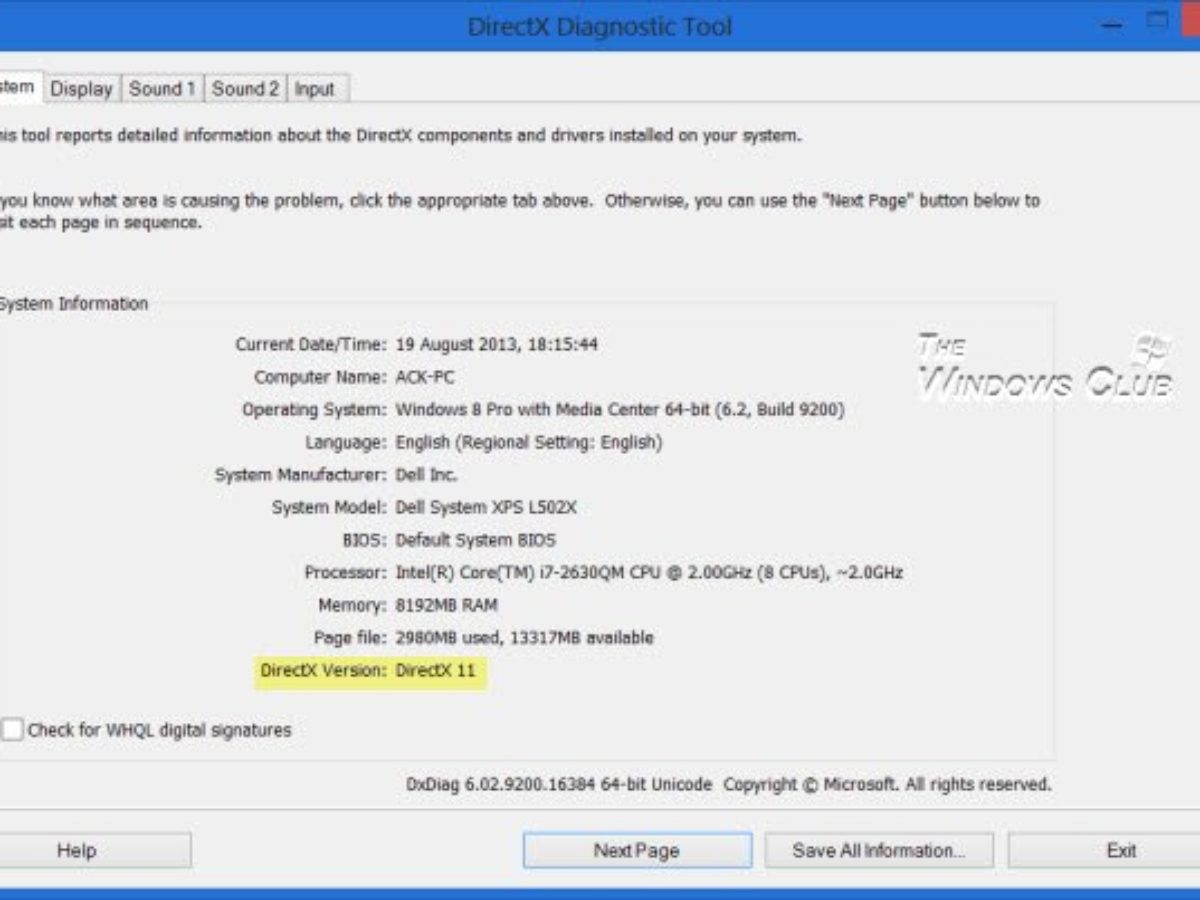Open the Sound 1 tab
Image resolution: width=1200 pixels, height=900 pixels.
162,88
